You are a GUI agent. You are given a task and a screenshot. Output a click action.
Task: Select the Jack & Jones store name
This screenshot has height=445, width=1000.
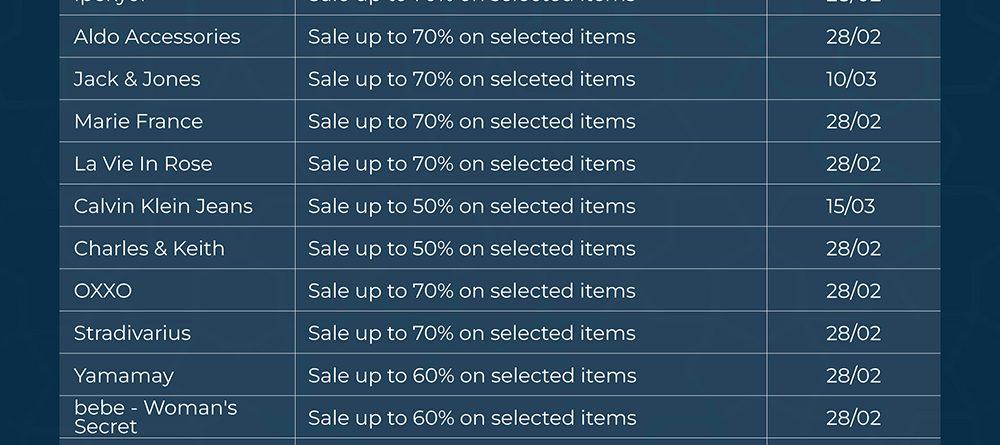pyautogui.click(x=137, y=79)
